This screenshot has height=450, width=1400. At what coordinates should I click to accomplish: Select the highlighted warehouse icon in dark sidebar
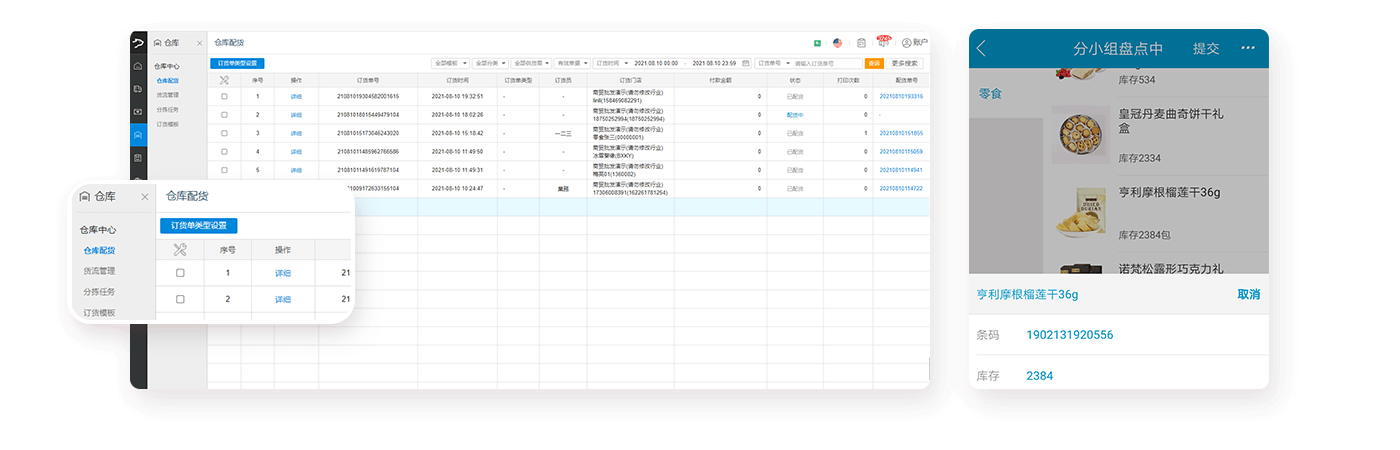tap(137, 135)
